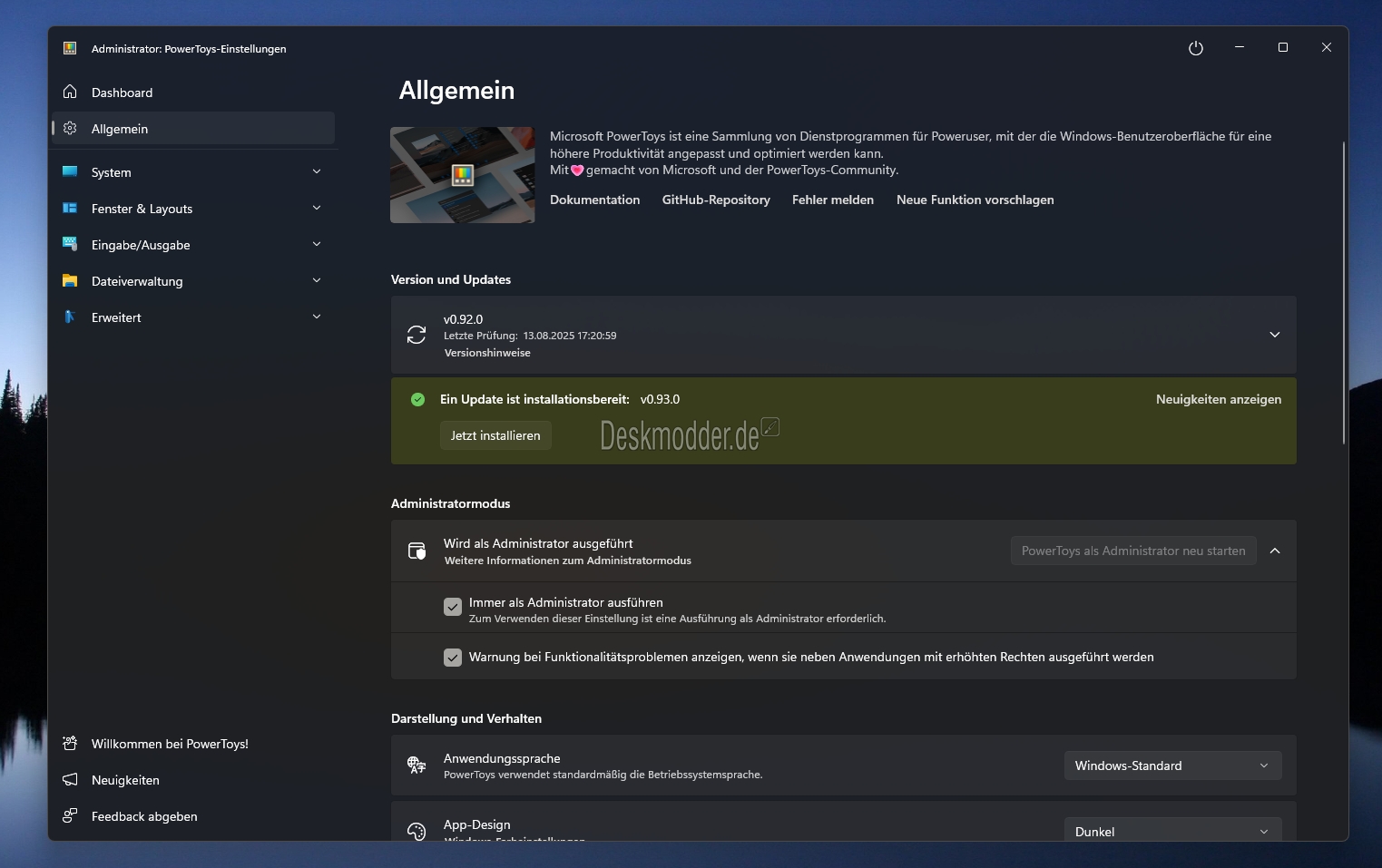Open Weitere Informationen zum Administratormodus link
The image size is (1382, 868).
pos(568,561)
